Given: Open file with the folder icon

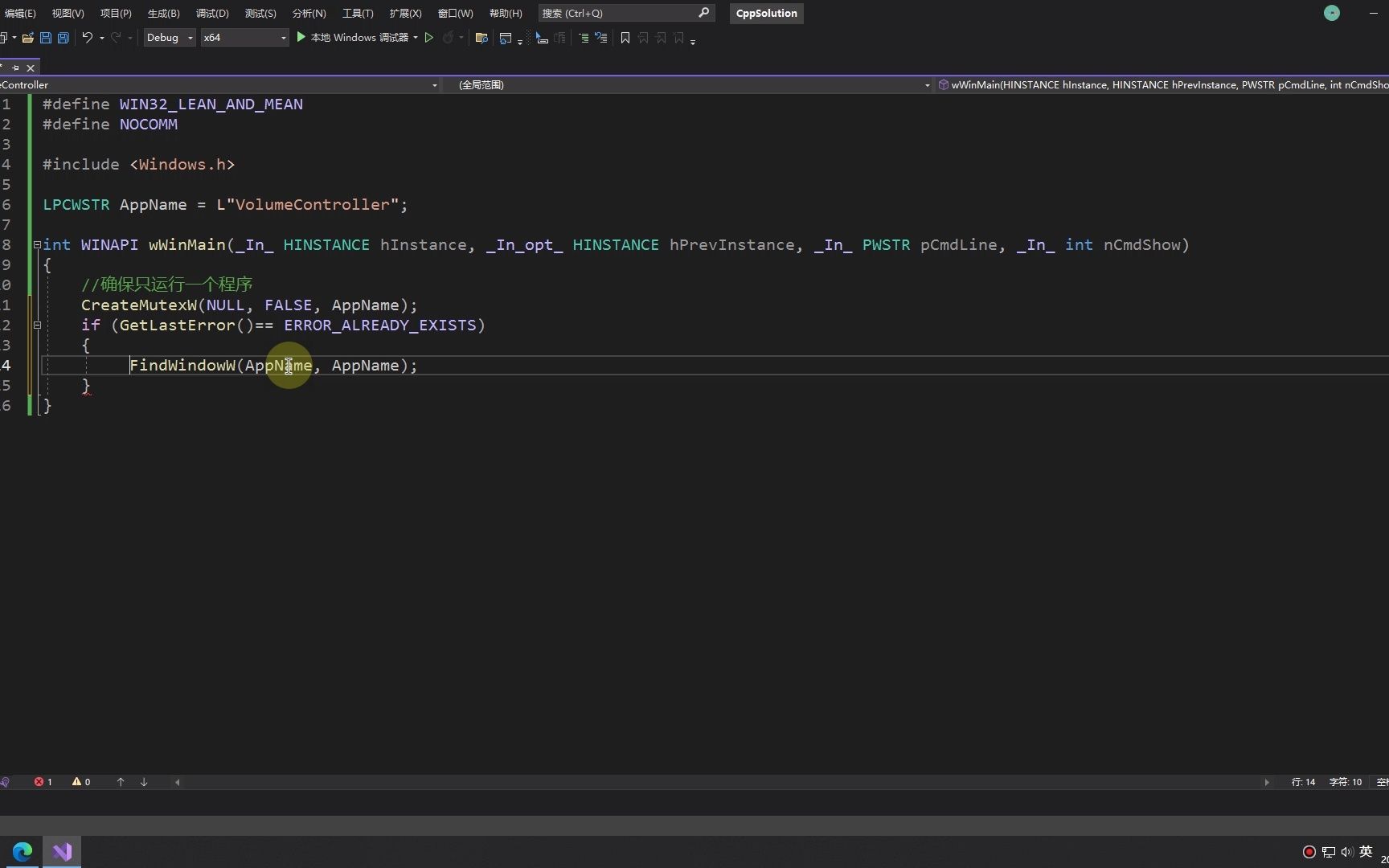Looking at the screenshot, I should pos(27,38).
